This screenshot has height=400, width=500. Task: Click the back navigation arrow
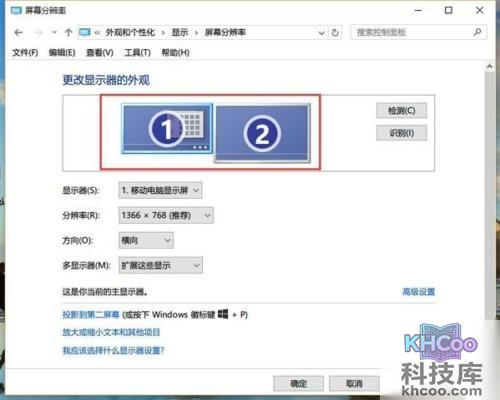point(19,32)
